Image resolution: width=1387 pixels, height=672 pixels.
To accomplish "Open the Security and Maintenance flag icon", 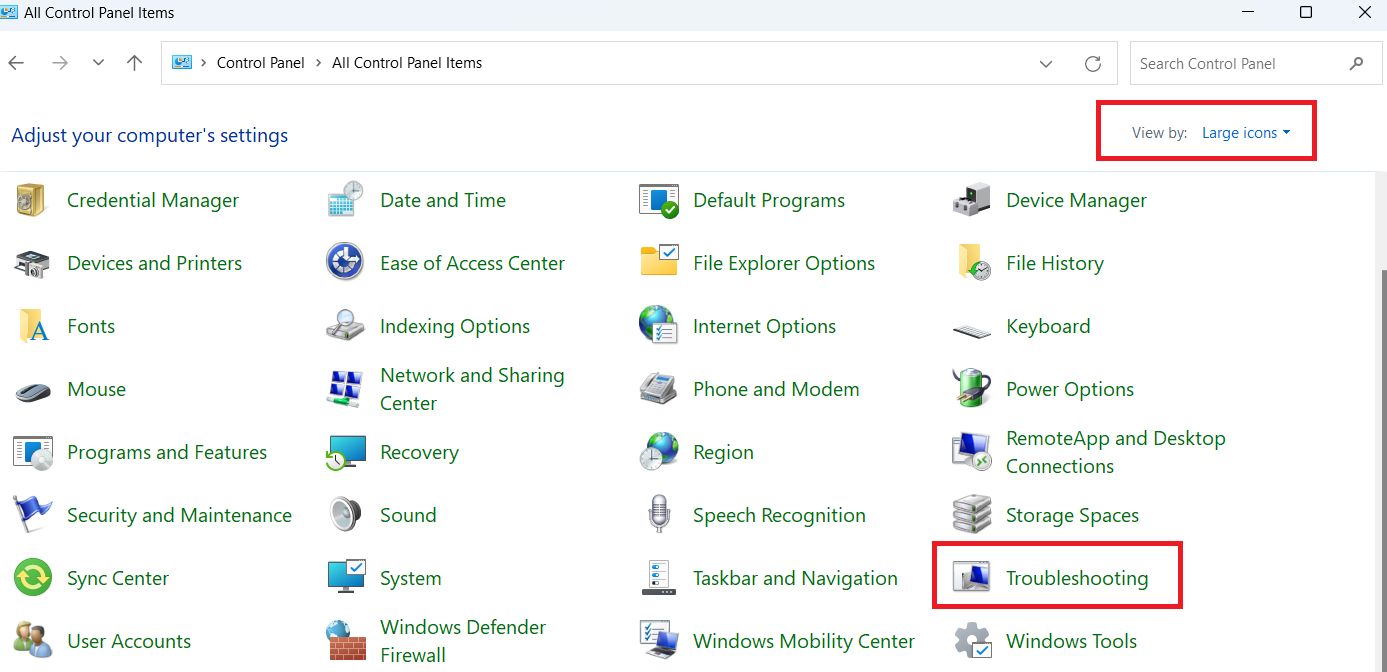I will click(32, 515).
